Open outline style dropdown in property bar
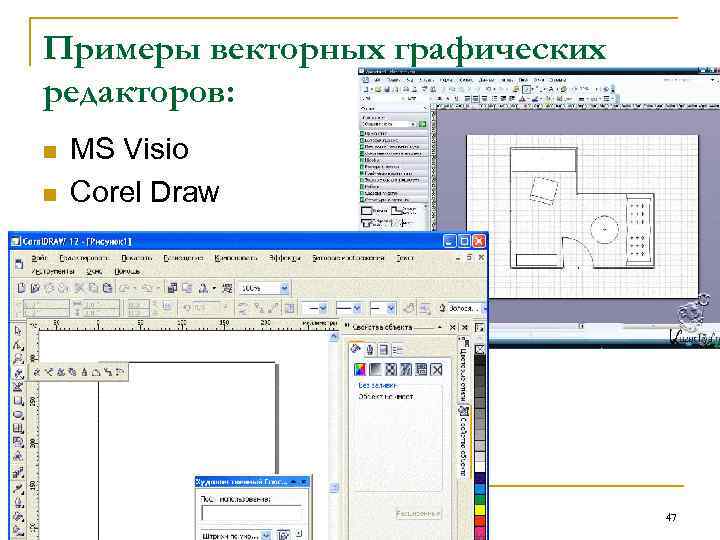This screenshot has width=720, height=540. (357, 308)
